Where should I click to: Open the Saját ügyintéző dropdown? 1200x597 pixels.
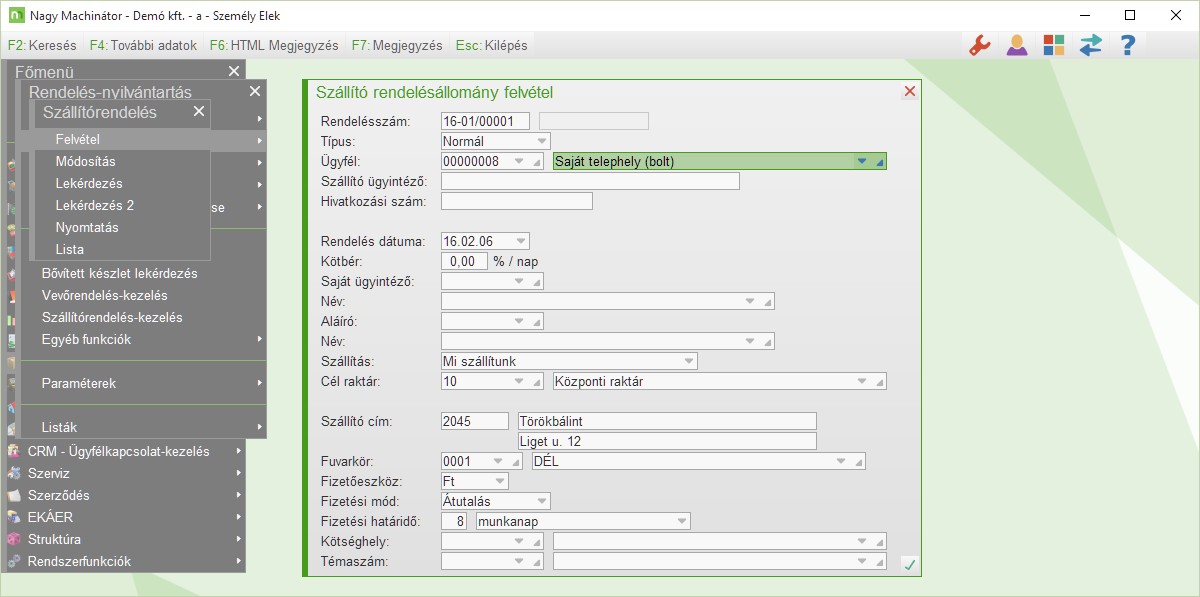[521, 281]
